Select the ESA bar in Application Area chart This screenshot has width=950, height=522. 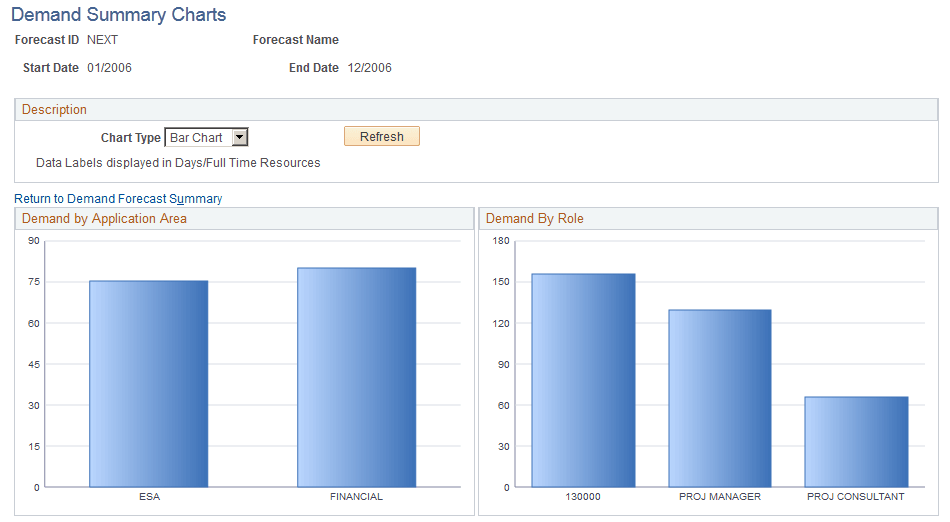click(148, 383)
